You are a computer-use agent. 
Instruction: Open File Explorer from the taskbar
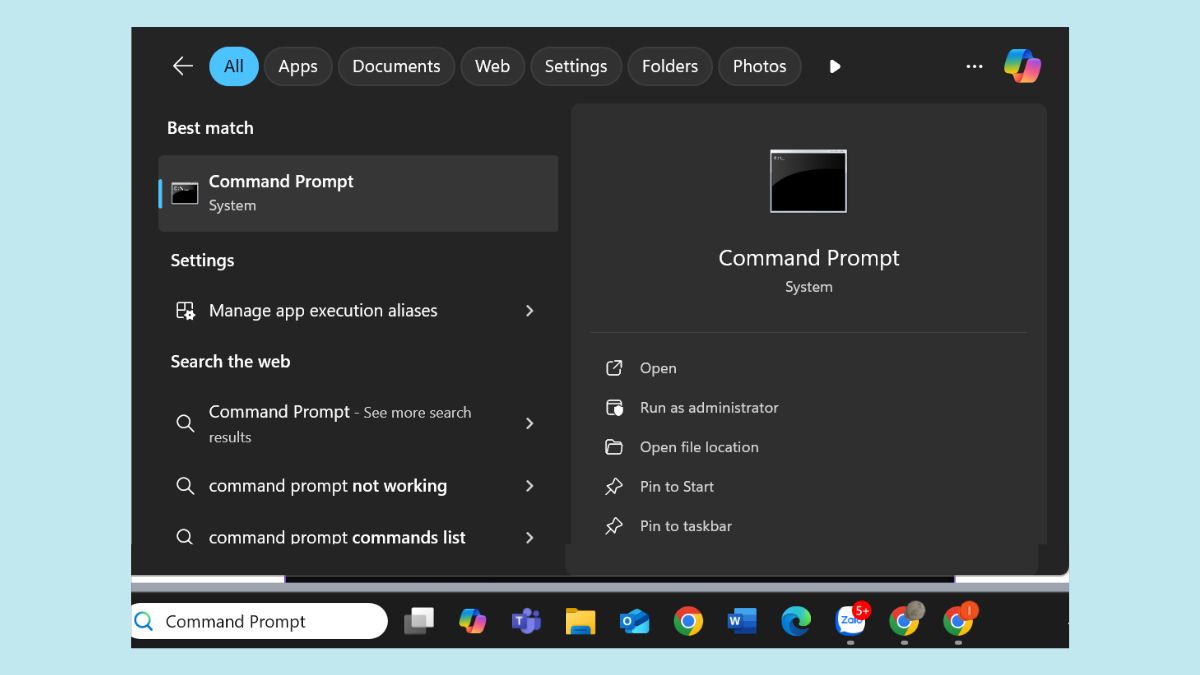click(x=580, y=621)
